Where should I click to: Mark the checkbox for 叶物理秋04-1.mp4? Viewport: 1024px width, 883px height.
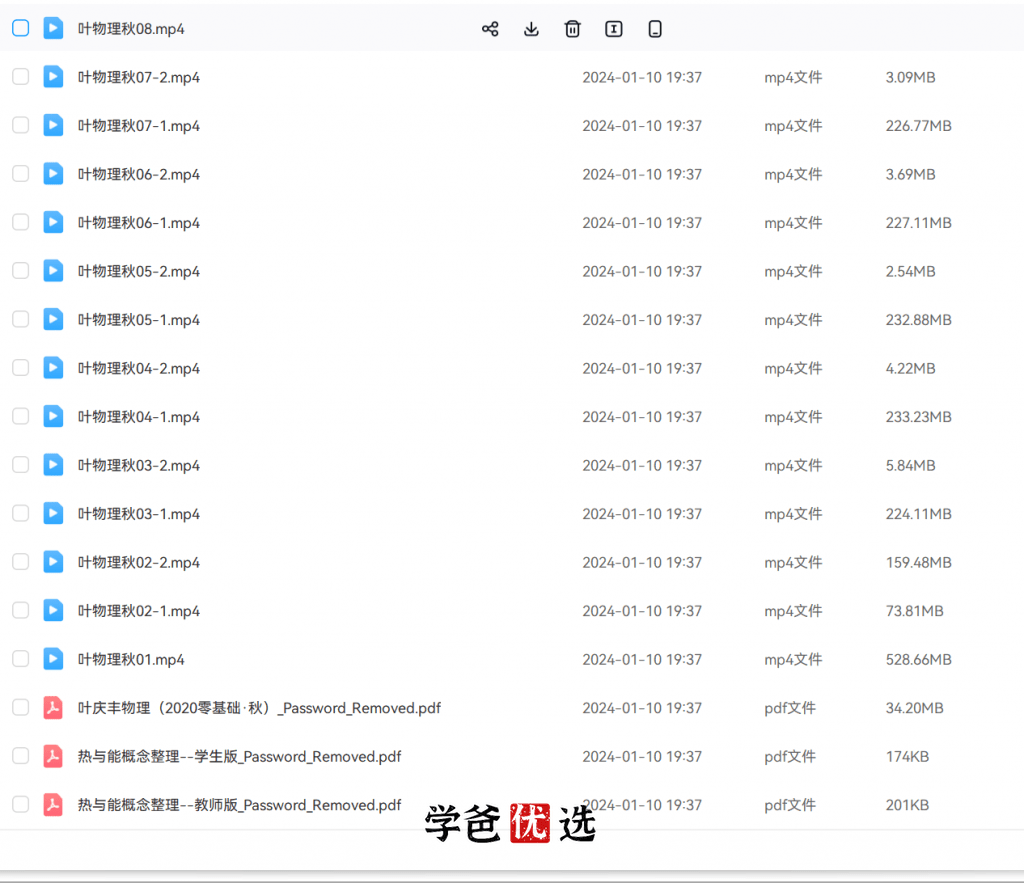click(21, 416)
